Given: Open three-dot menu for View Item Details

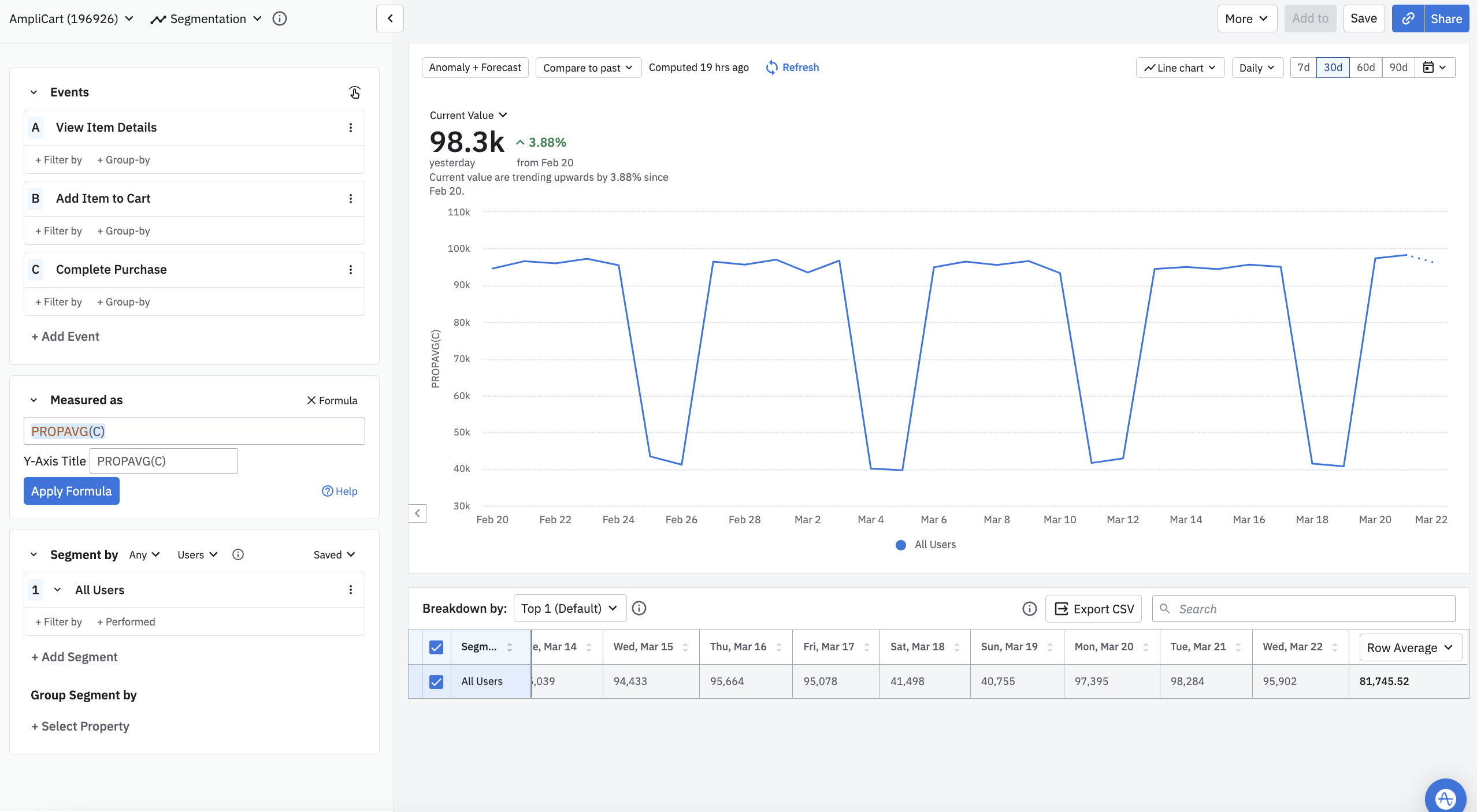Looking at the screenshot, I should pos(350,128).
